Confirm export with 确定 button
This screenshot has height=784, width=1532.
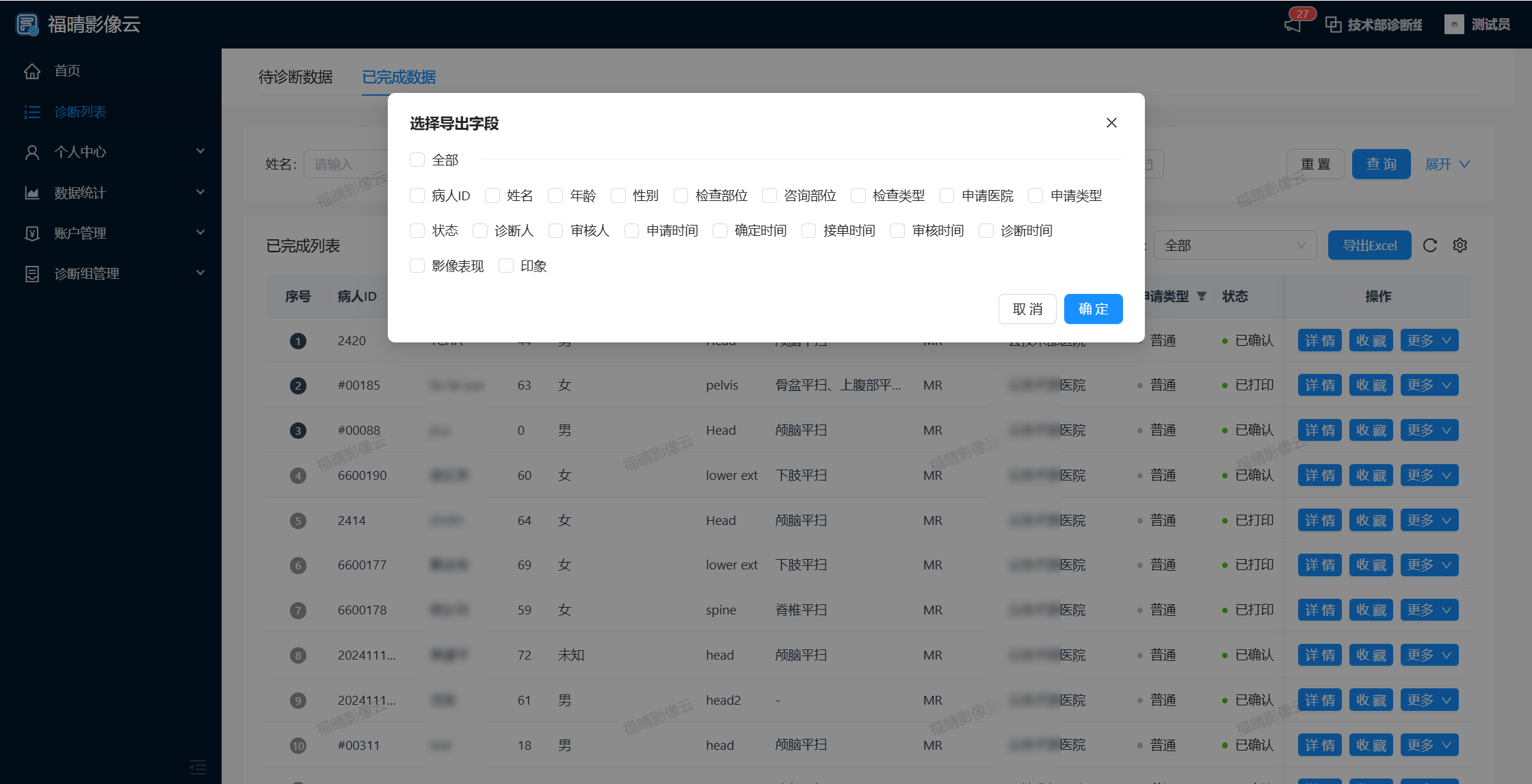click(1093, 309)
